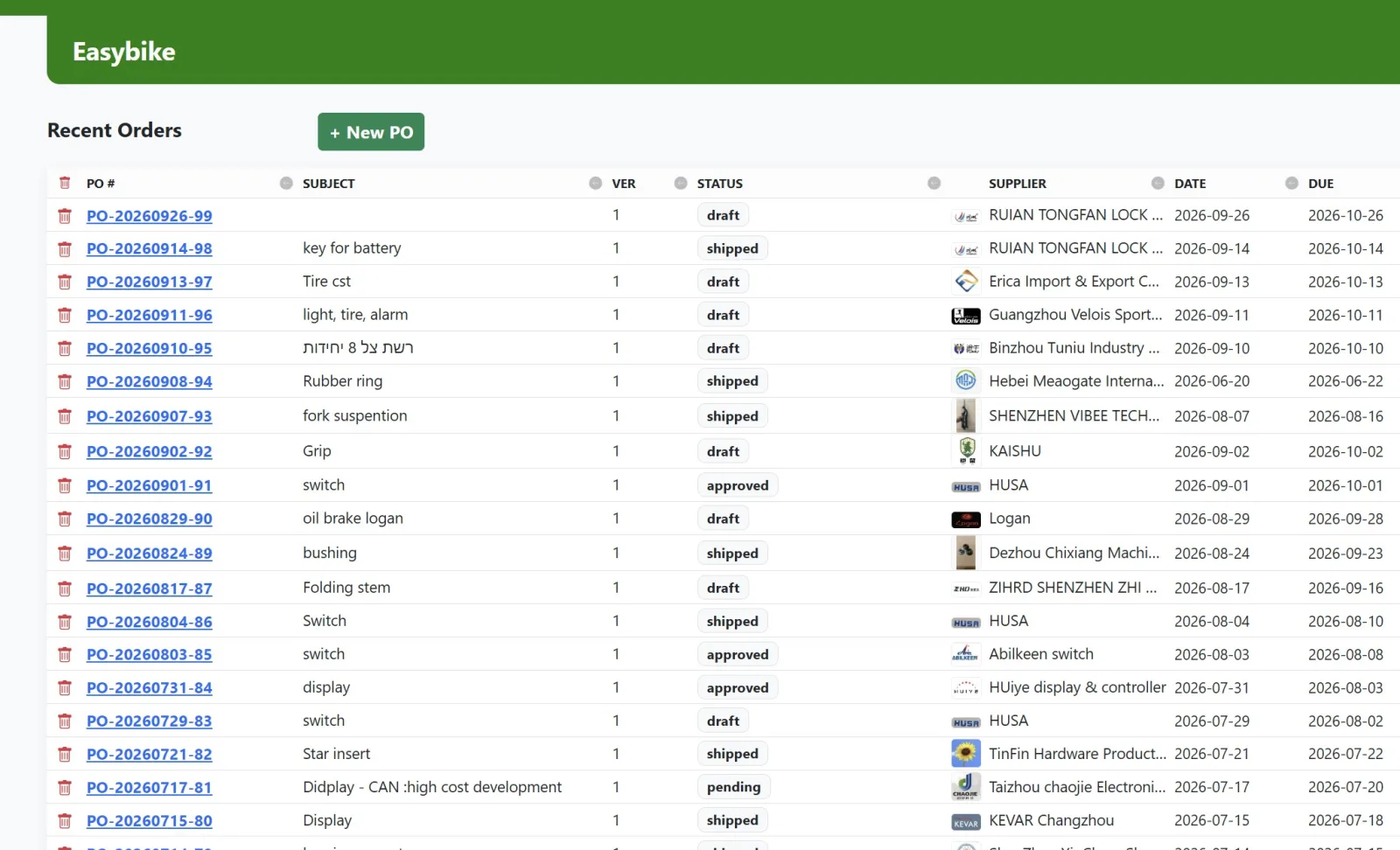1400x850 pixels.
Task: Click the circle handle between STATUS and SUPPLIER headers
Action: 934,183
